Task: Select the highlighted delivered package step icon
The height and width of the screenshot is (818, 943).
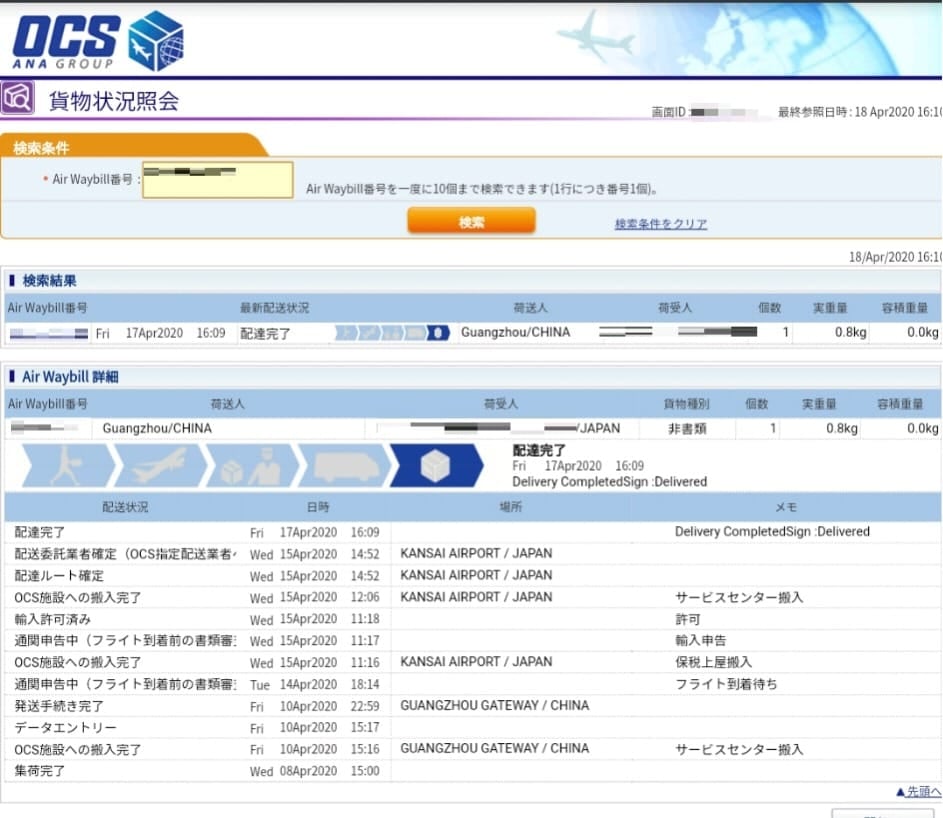Action: tap(436, 466)
